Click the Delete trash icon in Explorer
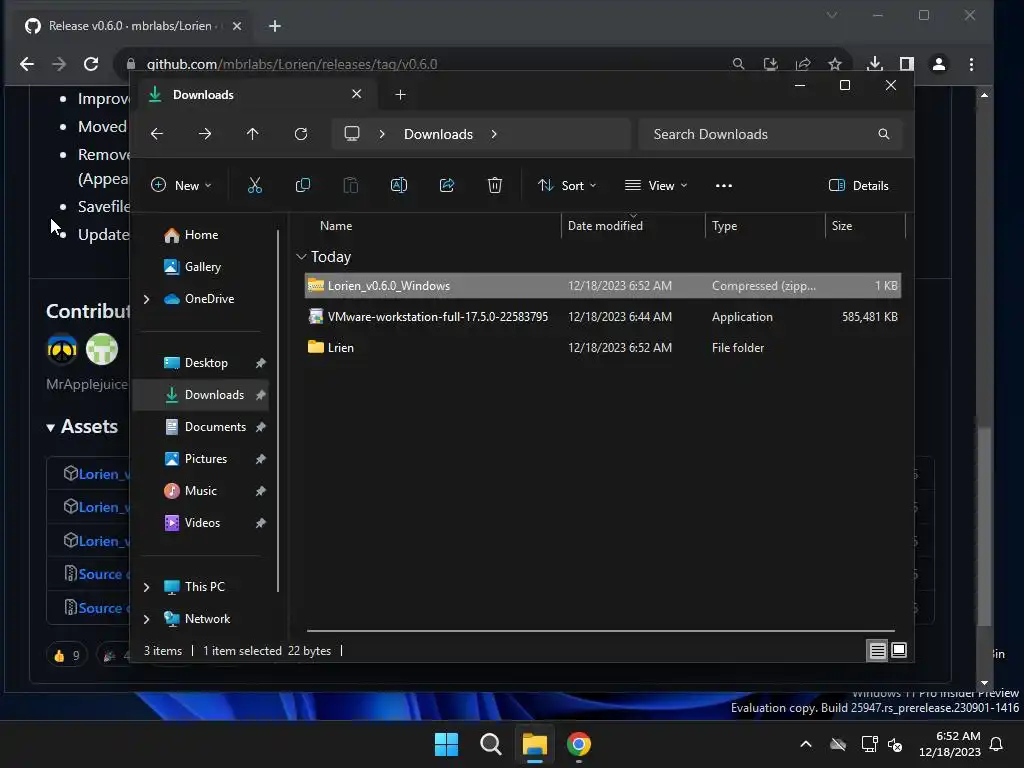The height and width of the screenshot is (768, 1024). pos(495,185)
